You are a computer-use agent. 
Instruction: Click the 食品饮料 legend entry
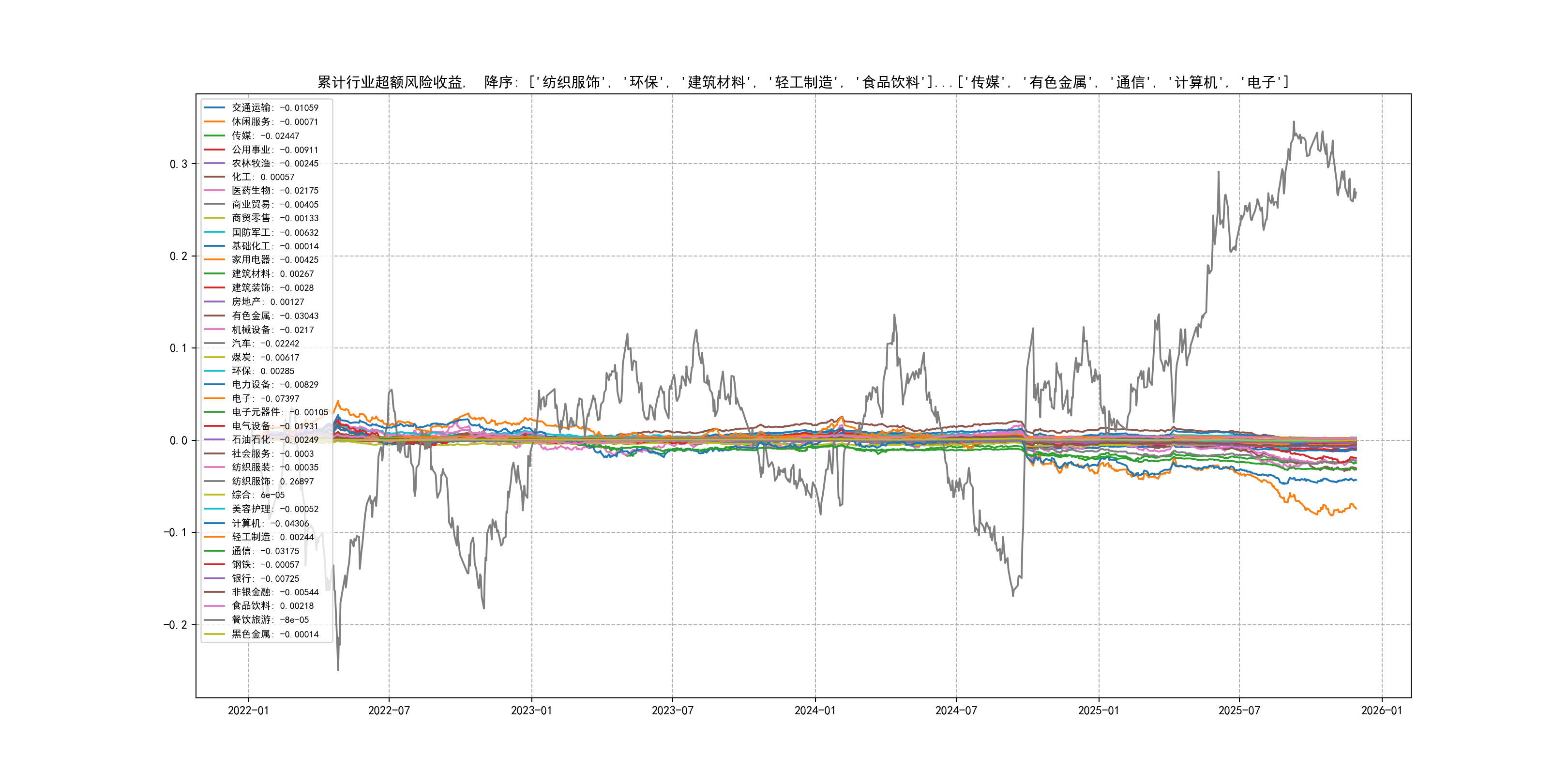tap(272, 605)
